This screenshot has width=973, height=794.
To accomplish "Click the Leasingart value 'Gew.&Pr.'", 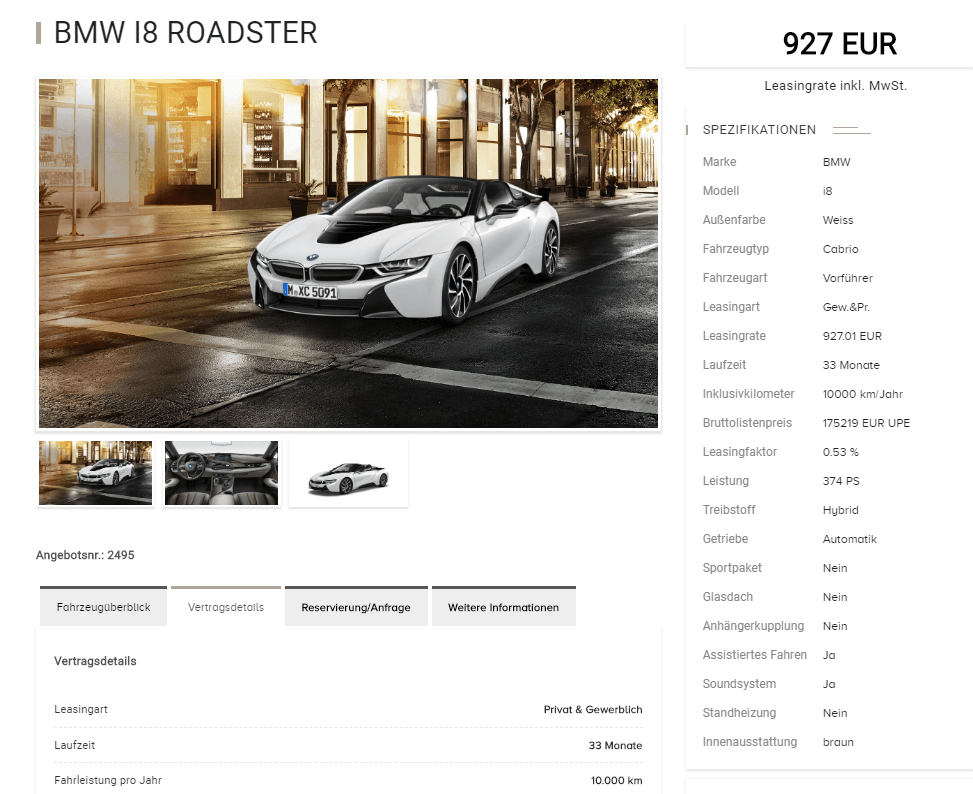I will 846,307.
